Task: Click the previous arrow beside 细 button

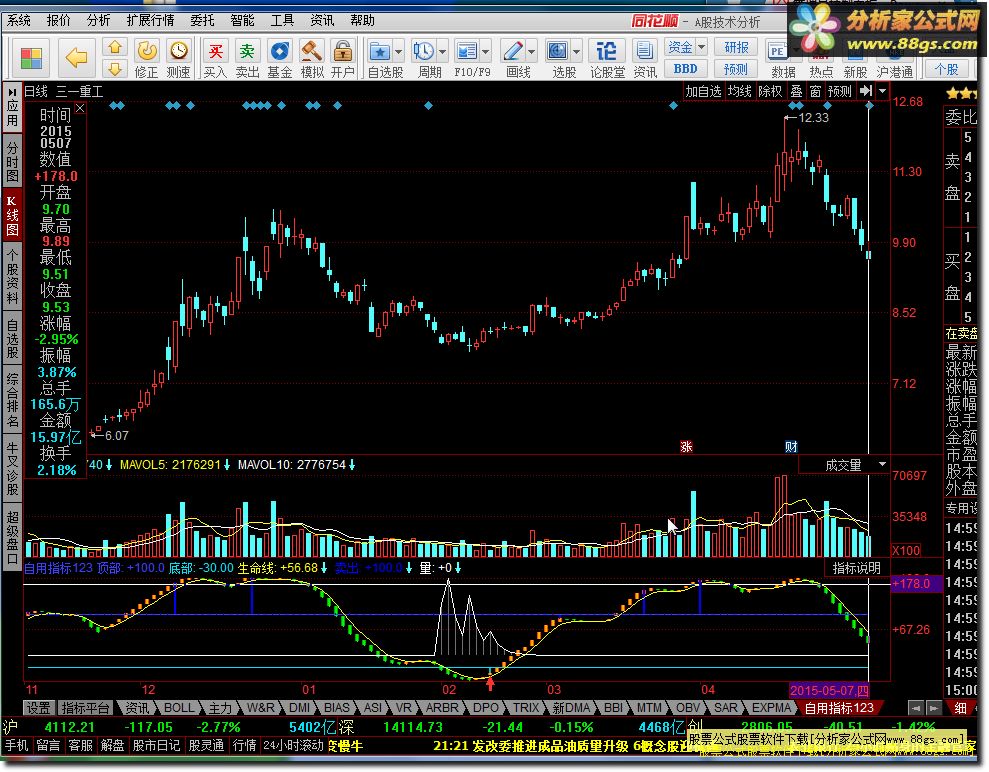Action: (916, 708)
